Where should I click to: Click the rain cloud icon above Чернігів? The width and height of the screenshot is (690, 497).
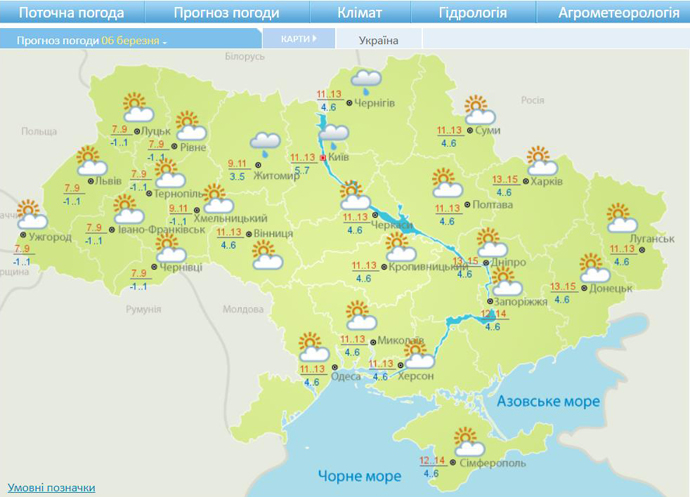pos(367,80)
